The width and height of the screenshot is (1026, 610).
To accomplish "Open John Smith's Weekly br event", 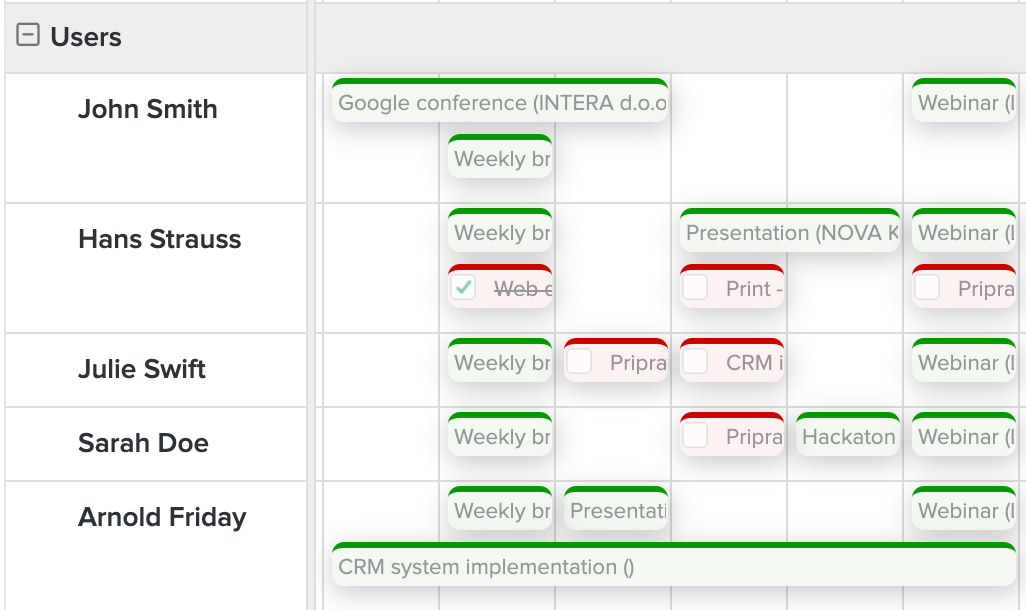I will coord(500,156).
